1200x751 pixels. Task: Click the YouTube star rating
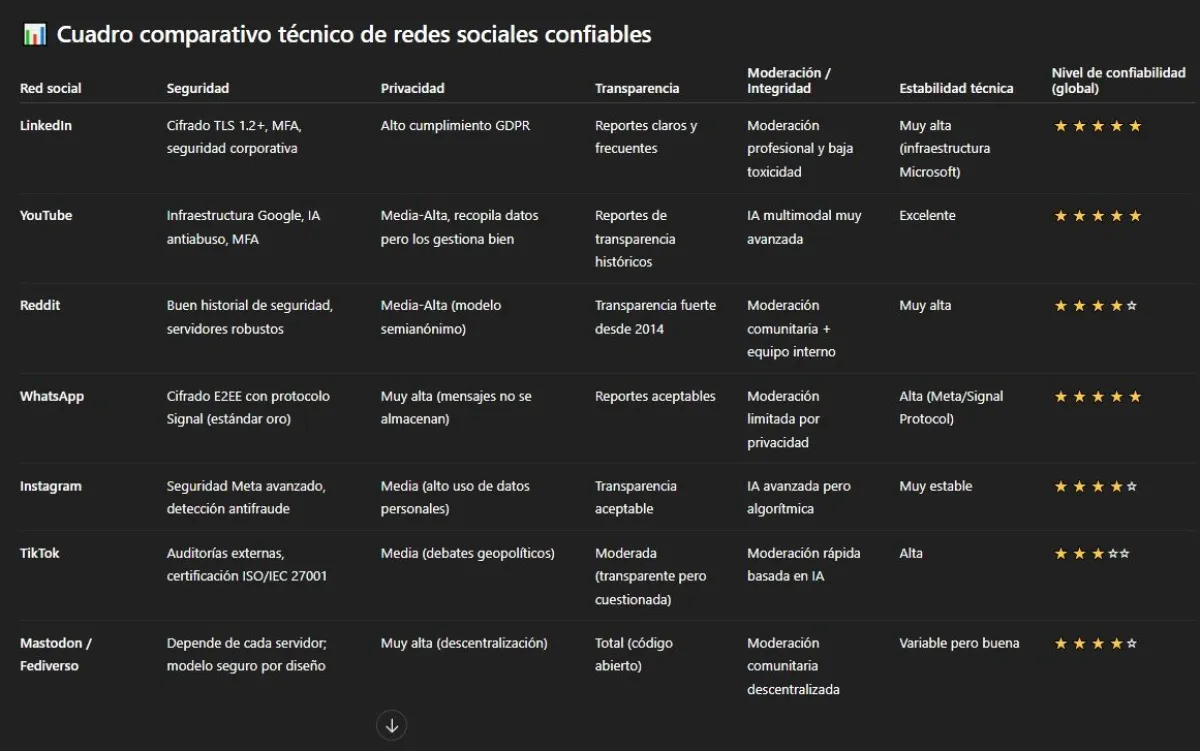pos(1097,216)
